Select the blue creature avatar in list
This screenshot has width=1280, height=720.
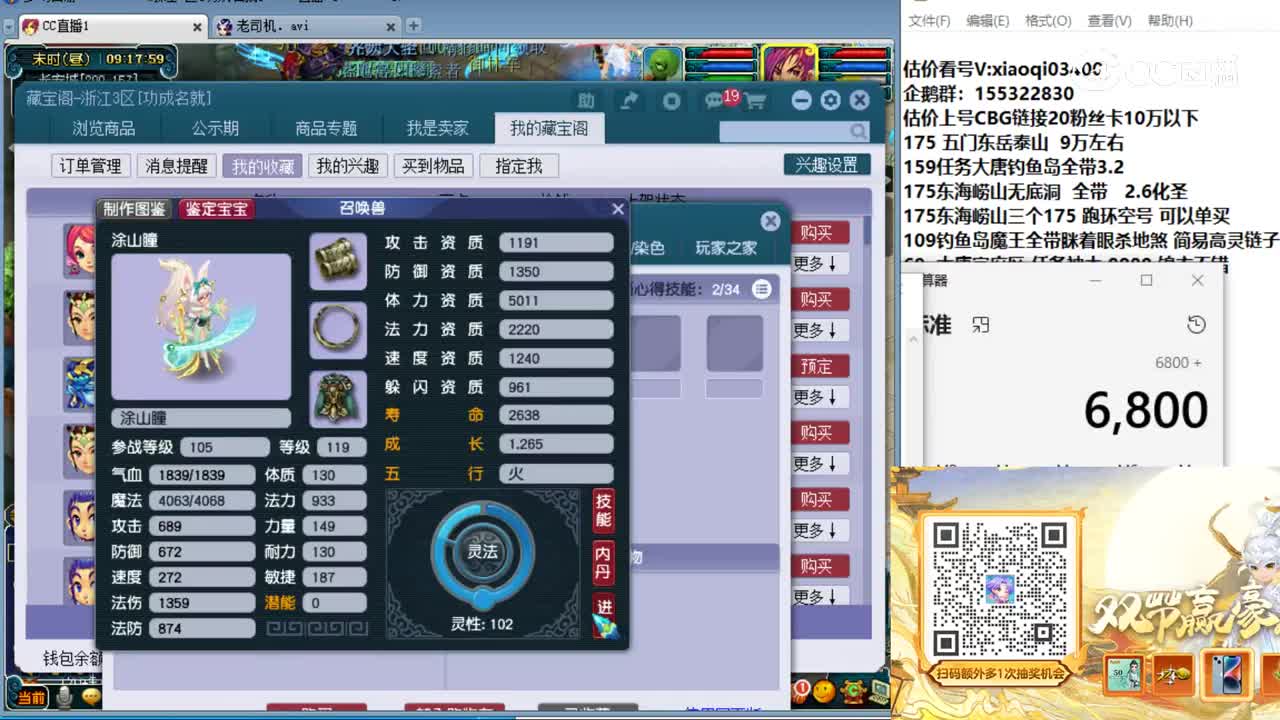80,384
